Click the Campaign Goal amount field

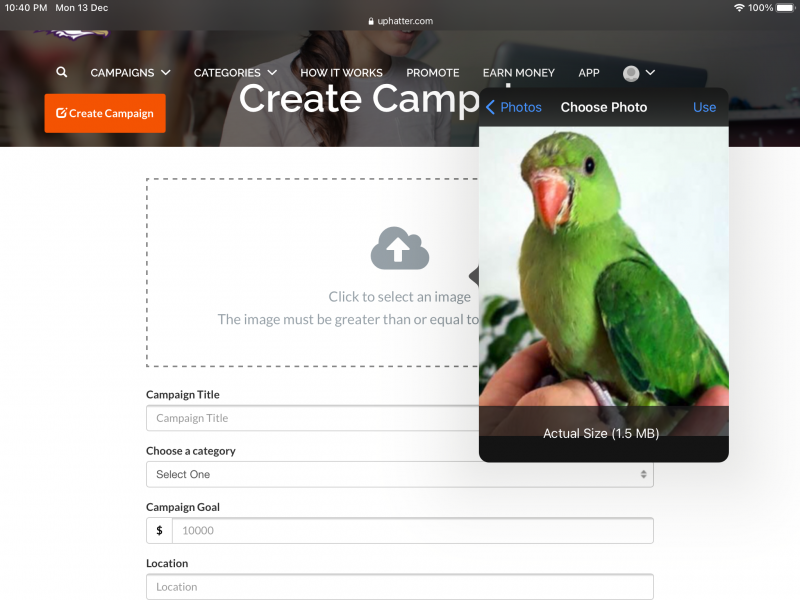(413, 531)
